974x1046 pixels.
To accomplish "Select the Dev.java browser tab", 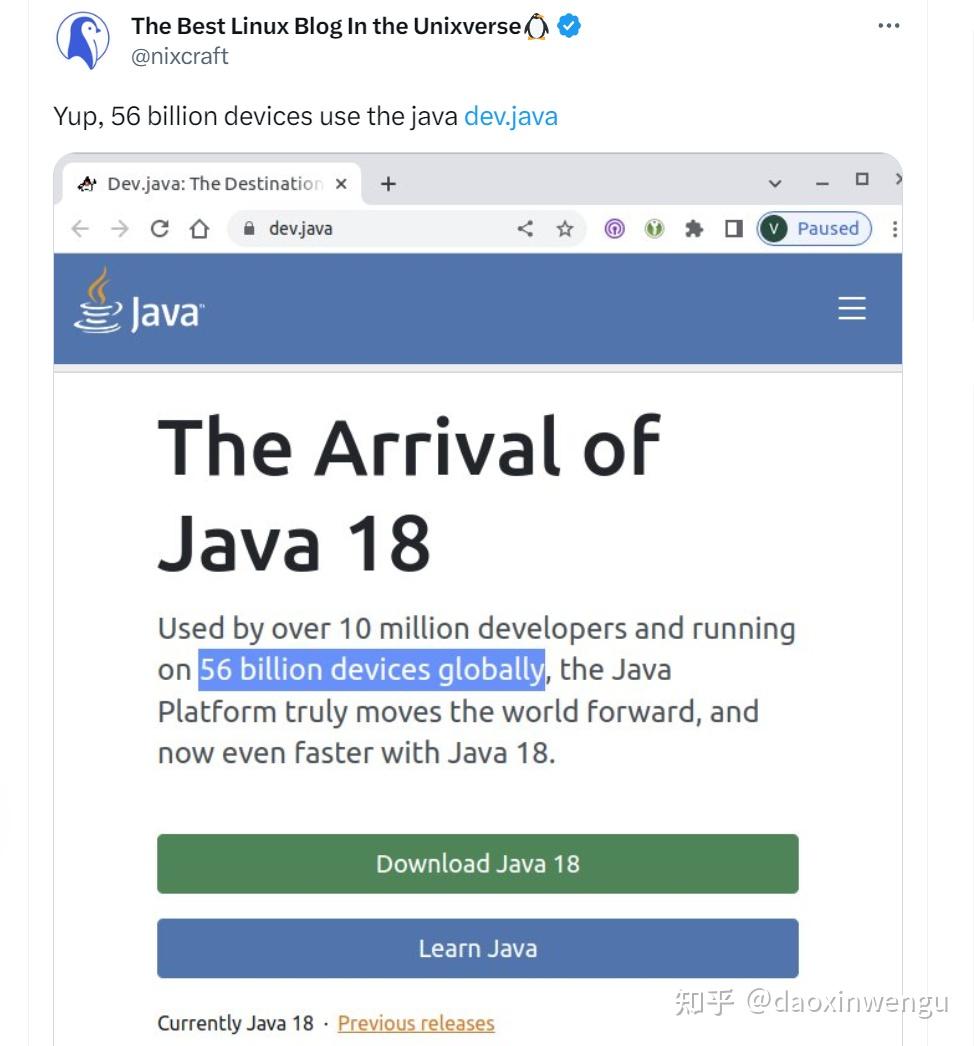I will 205,184.
